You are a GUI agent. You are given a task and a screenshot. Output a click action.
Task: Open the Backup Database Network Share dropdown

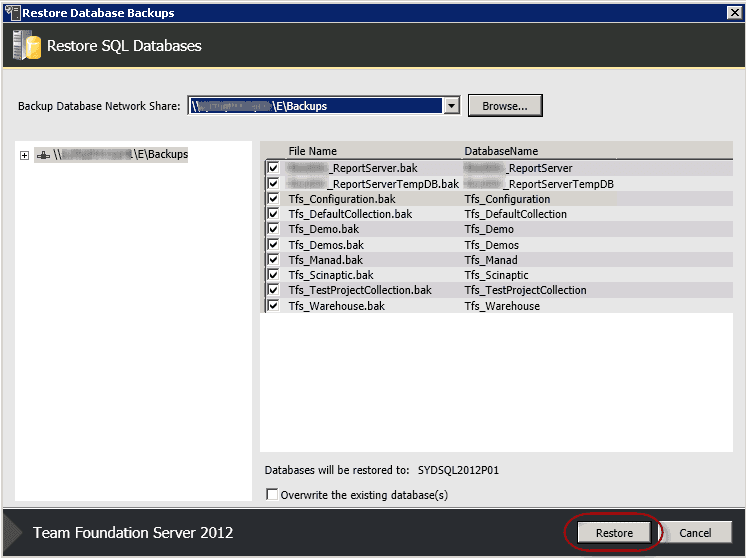[x=451, y=106]
